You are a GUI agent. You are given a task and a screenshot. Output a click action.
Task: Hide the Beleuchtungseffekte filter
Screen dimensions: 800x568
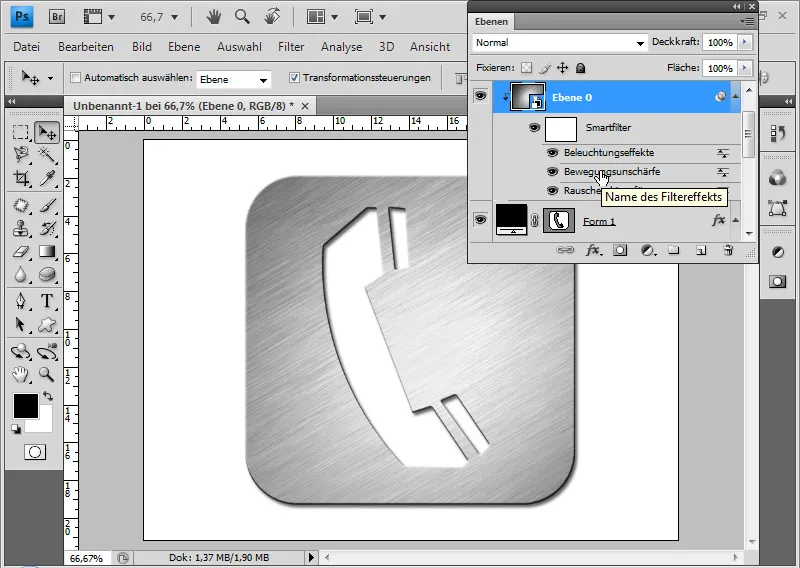pyautogui.click(x=552, y=153)
